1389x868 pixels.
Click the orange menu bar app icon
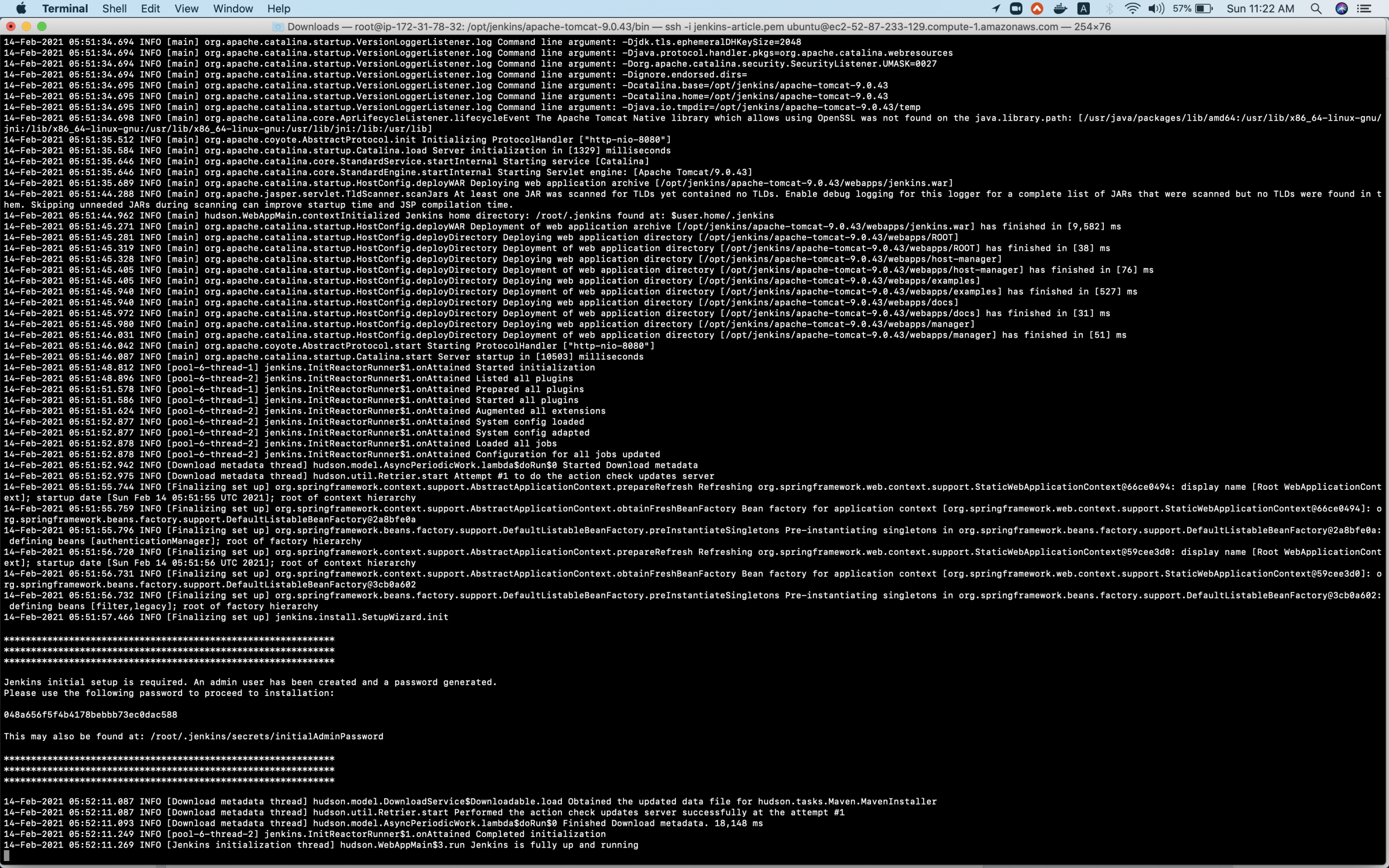point(1037,9)
